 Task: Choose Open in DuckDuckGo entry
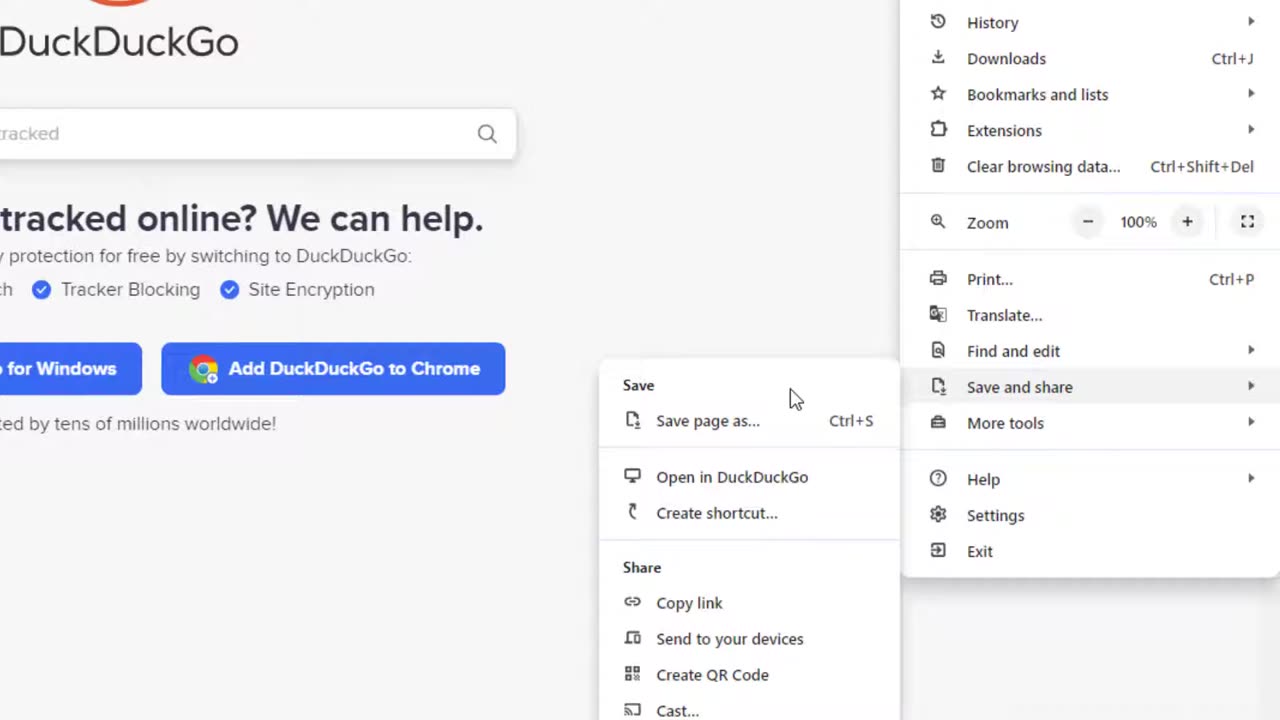pos(749,477)
